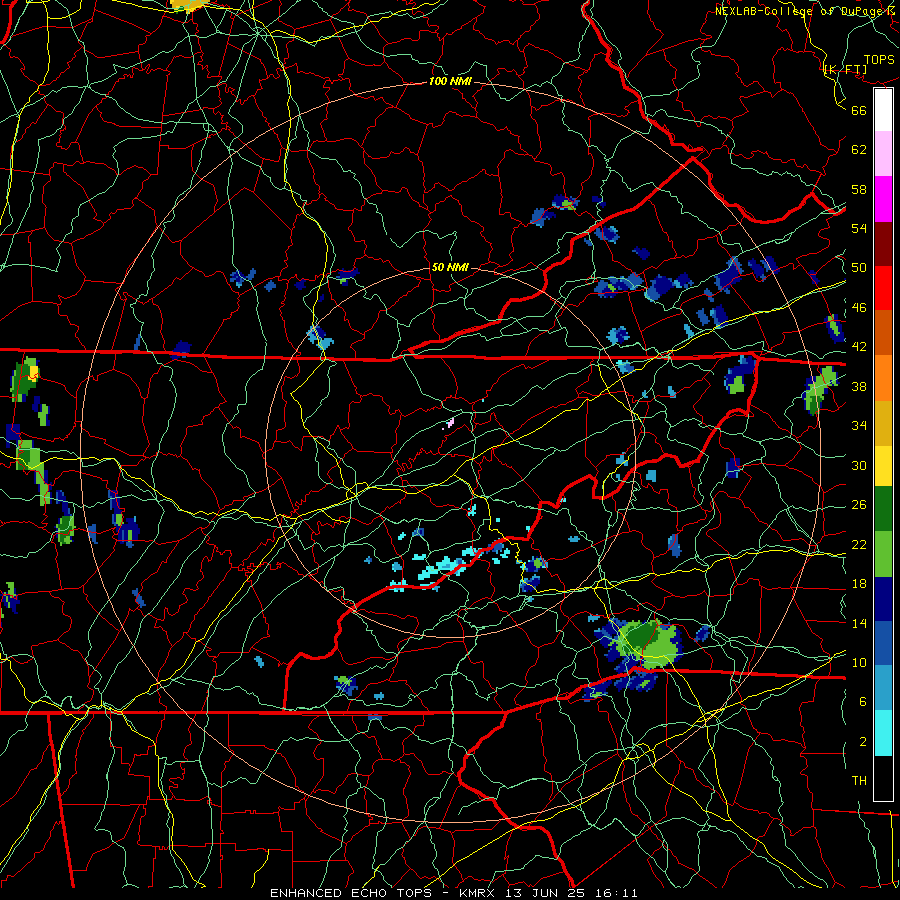This screenshot has height=900, width=900.
Task: Click the 50 legend scale value
Action: [x=859, y=267]
